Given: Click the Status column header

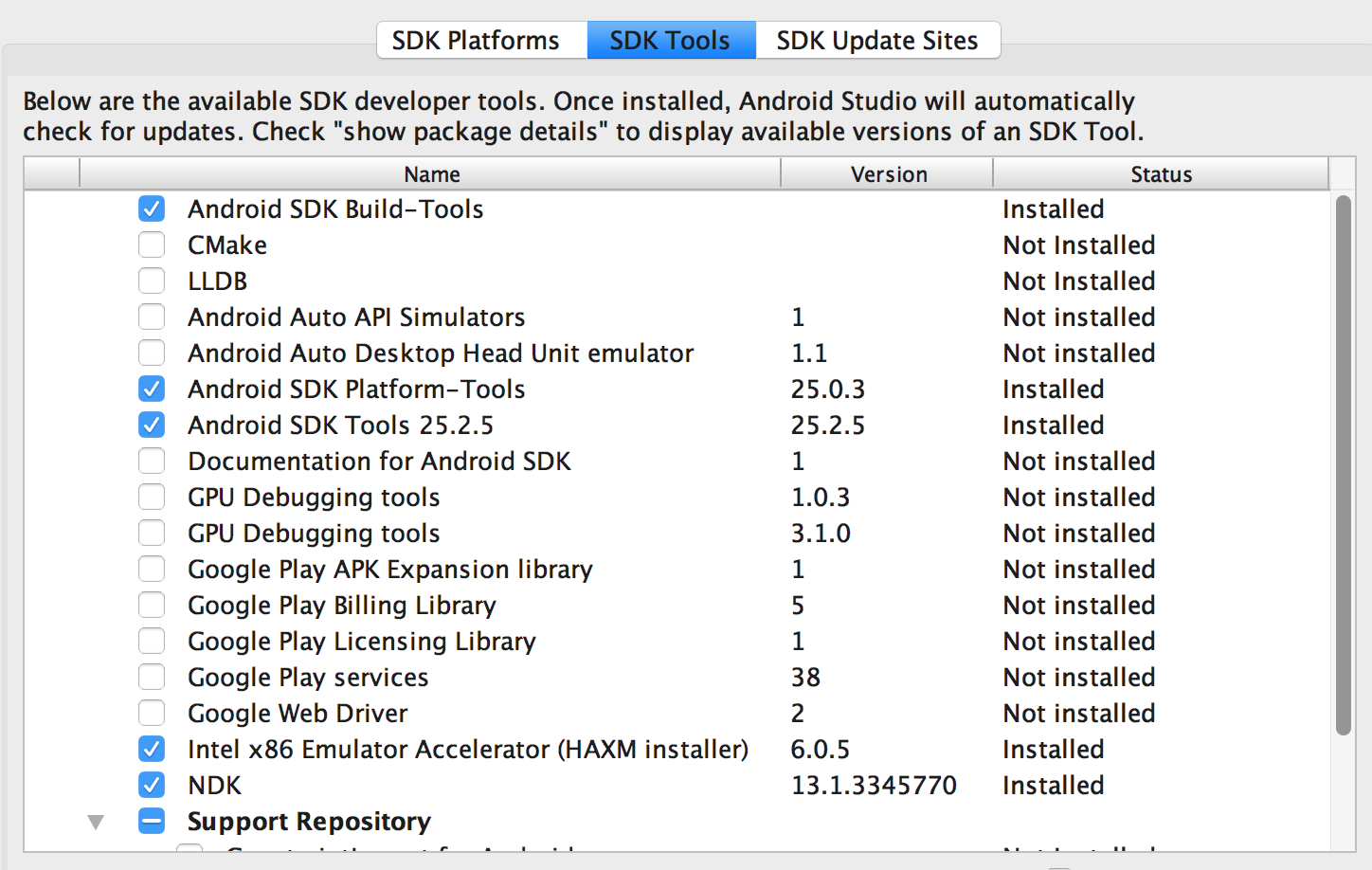Looking at the screenshot, I should (1161, 174).
